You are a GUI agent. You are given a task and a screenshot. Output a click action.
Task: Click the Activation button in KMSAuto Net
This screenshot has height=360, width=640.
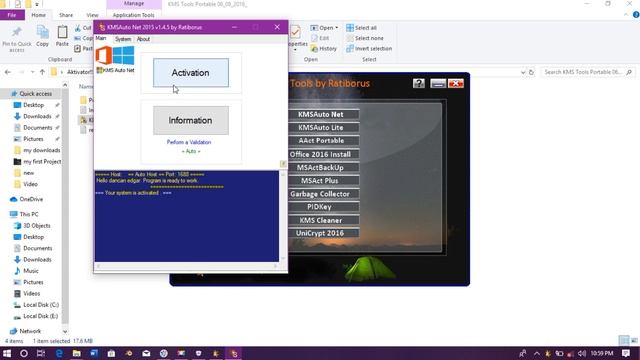point(191,73)
